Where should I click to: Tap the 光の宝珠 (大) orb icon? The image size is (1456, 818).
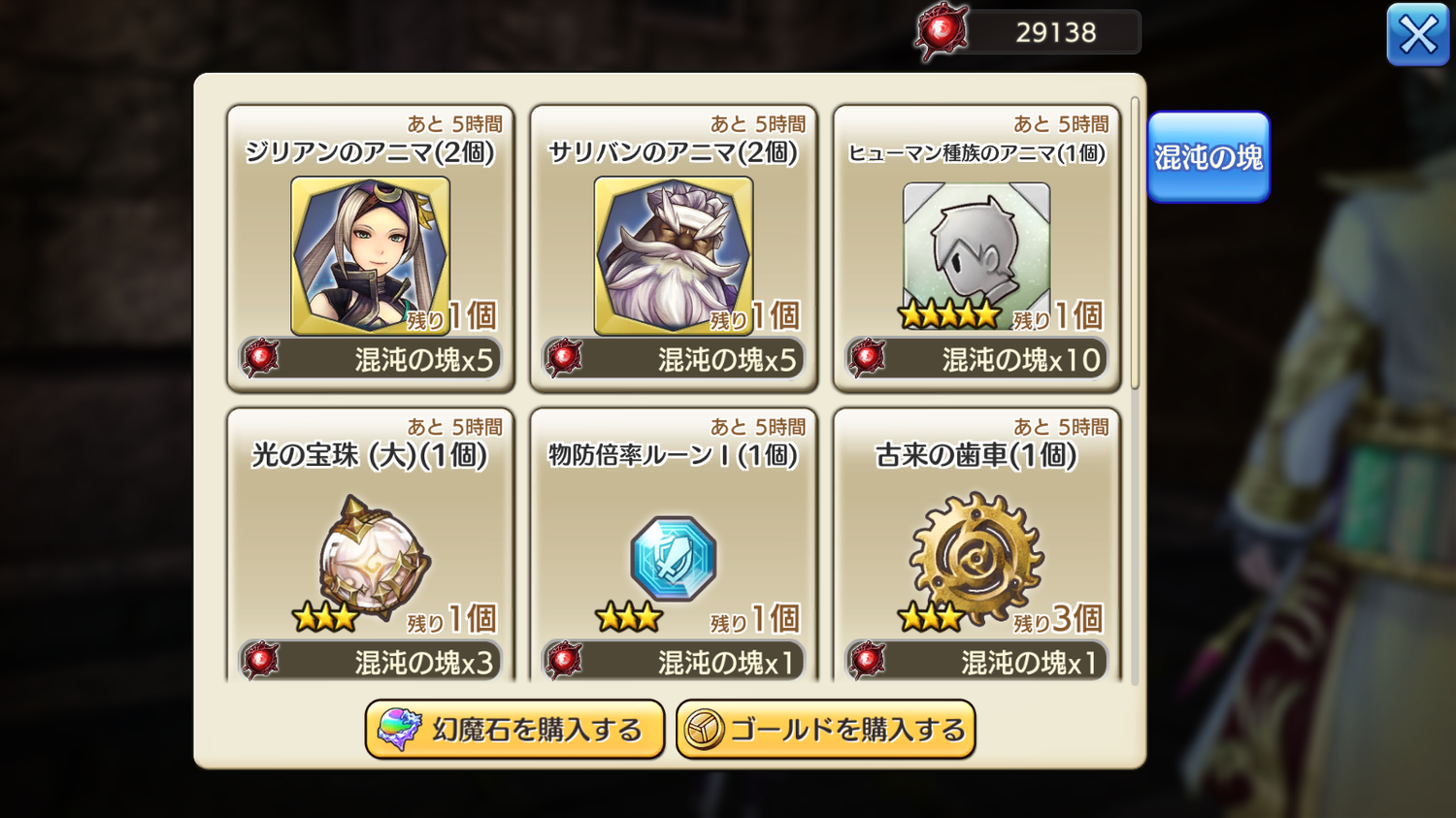[x=374, y=557]
